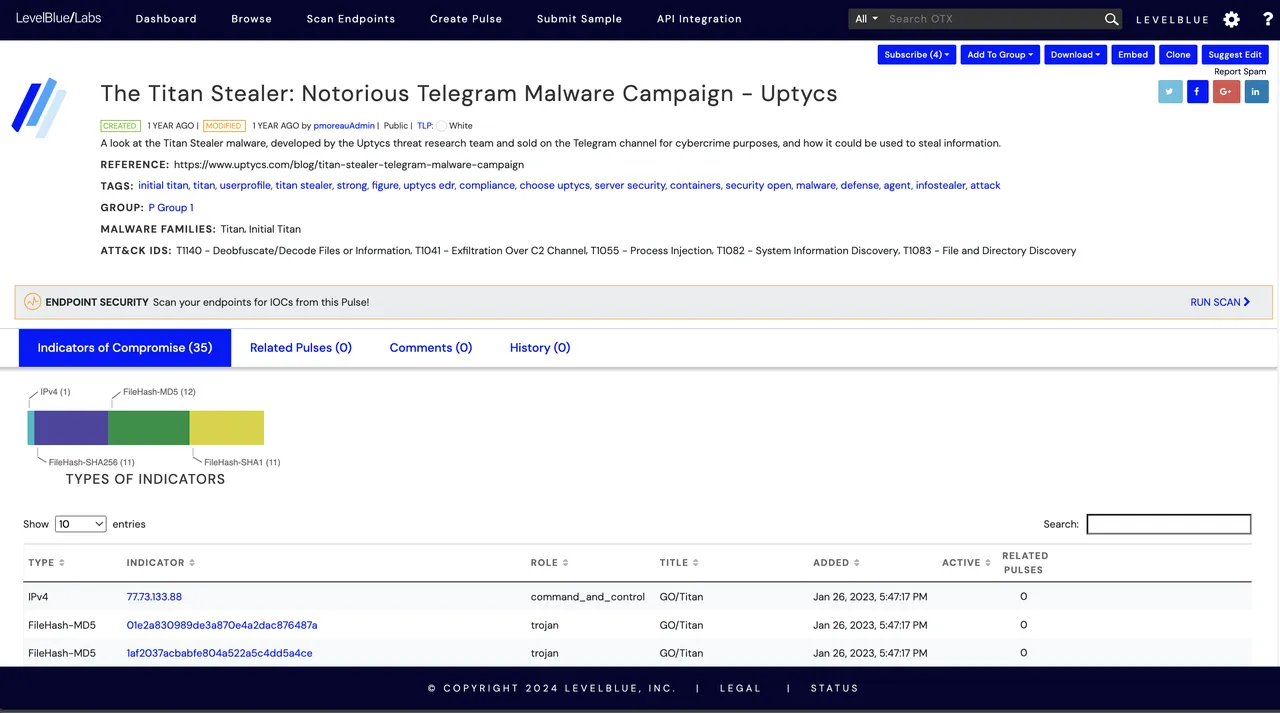Open hash 01e2a830989de3a870e4a2dac876487a
This screenshot has width=1280, height=713.
click(x=222, y=625)
